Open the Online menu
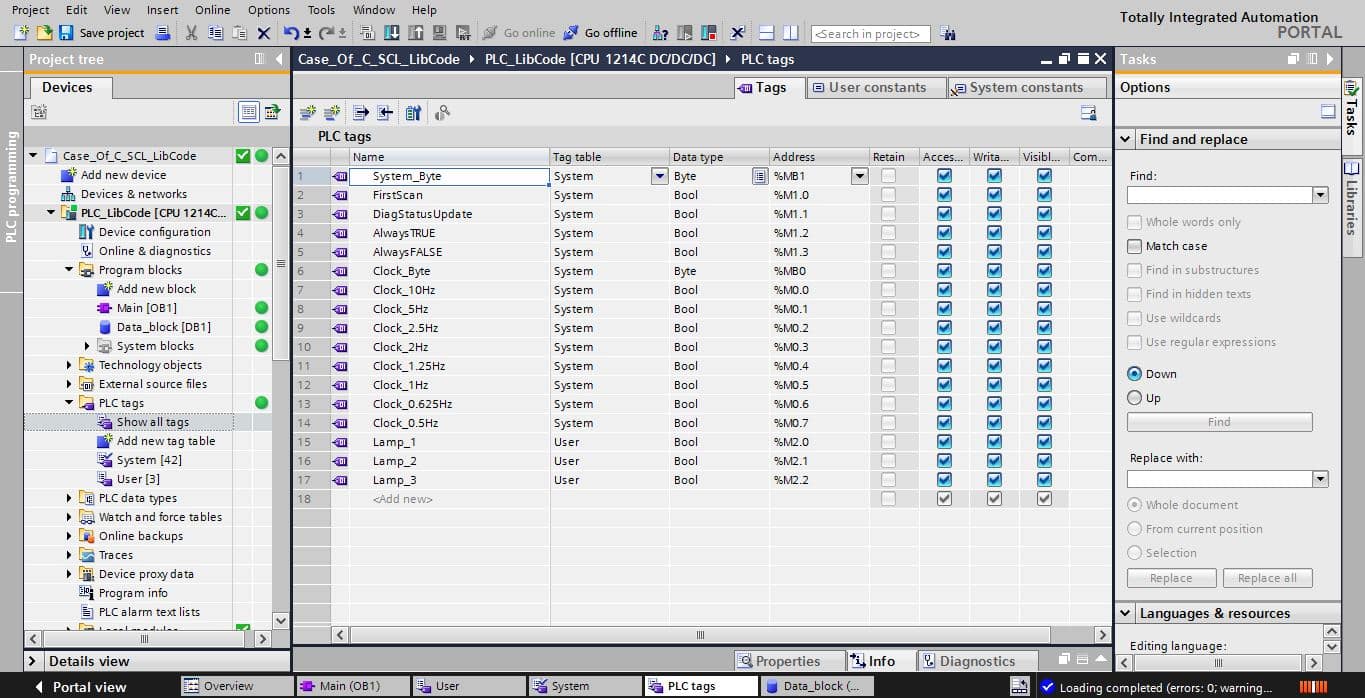 pos(212,9)
